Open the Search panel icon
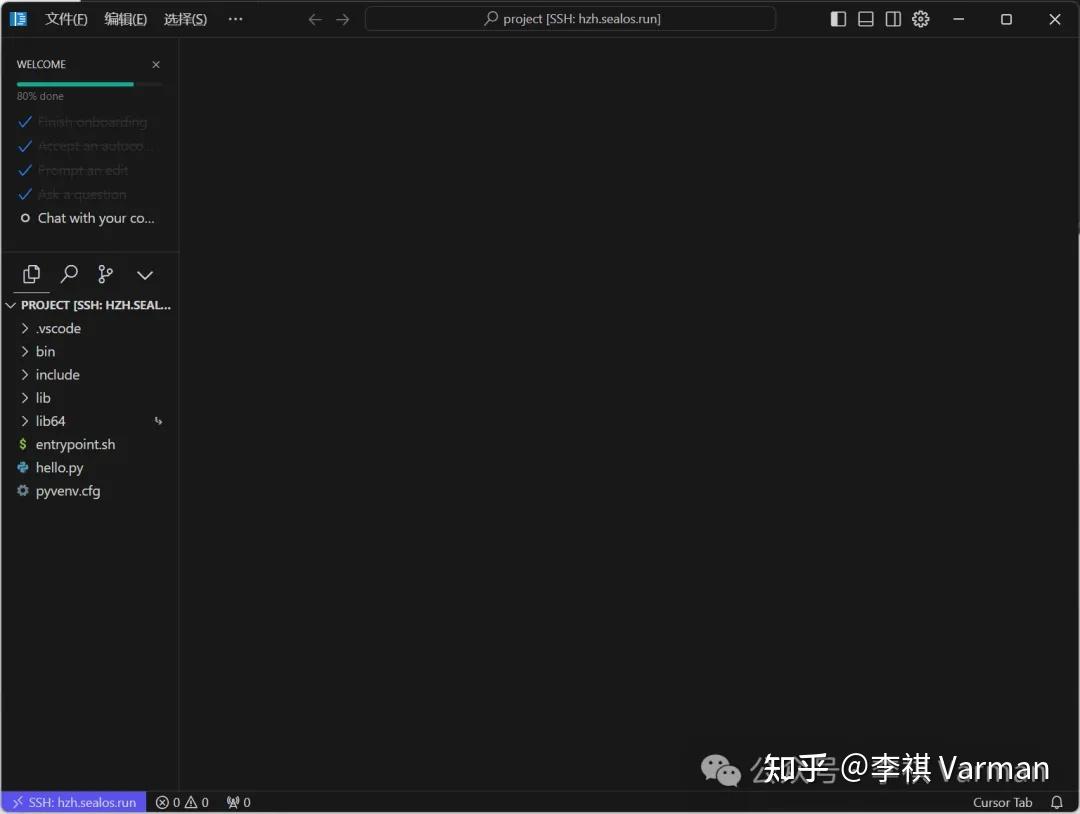This screenshot has width=1080, height=814. (x=69, y=274)
